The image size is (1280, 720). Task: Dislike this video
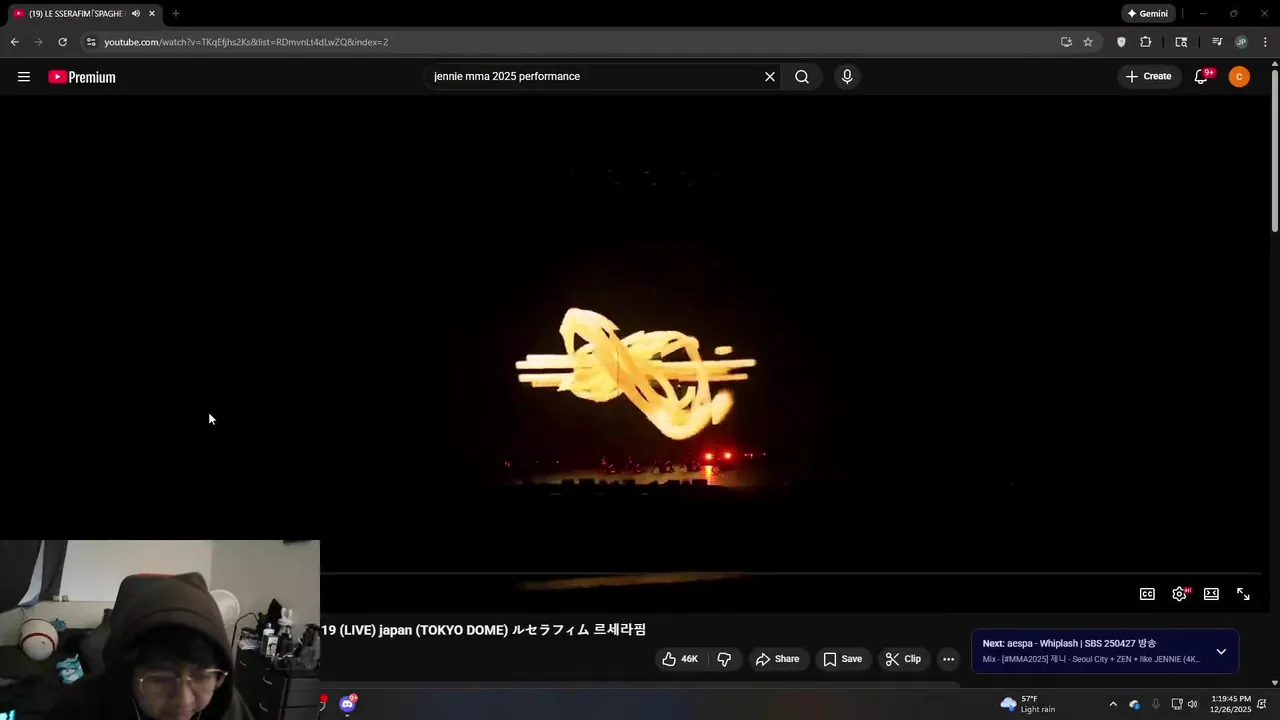tap(724, 659)
